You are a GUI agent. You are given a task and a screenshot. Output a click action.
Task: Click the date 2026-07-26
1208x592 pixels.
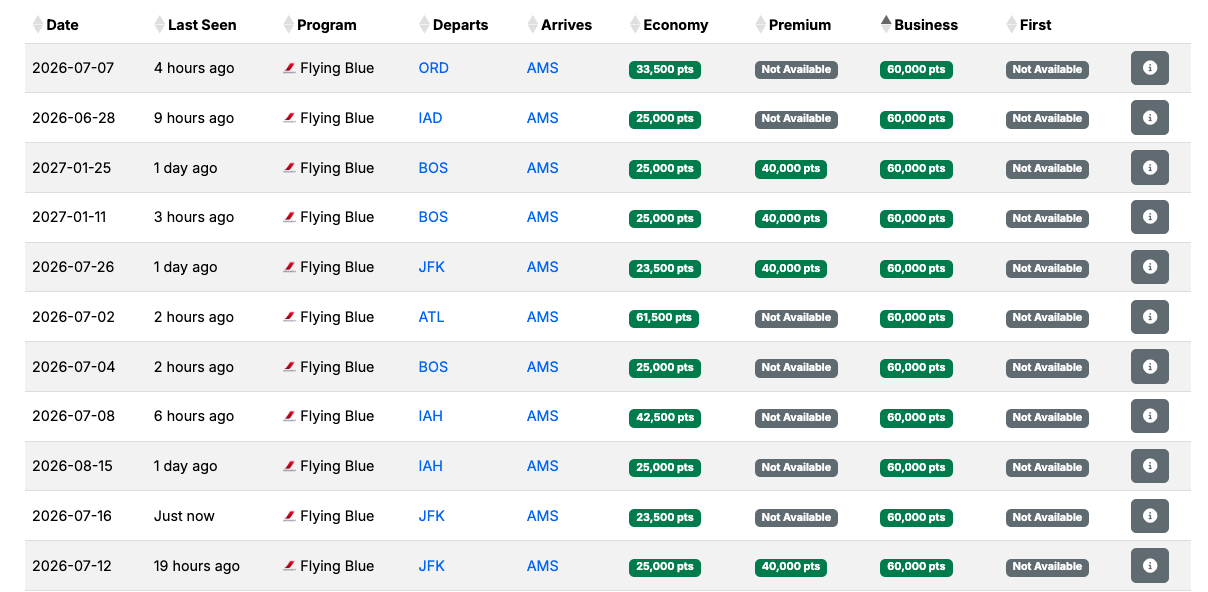pos(73,267)
